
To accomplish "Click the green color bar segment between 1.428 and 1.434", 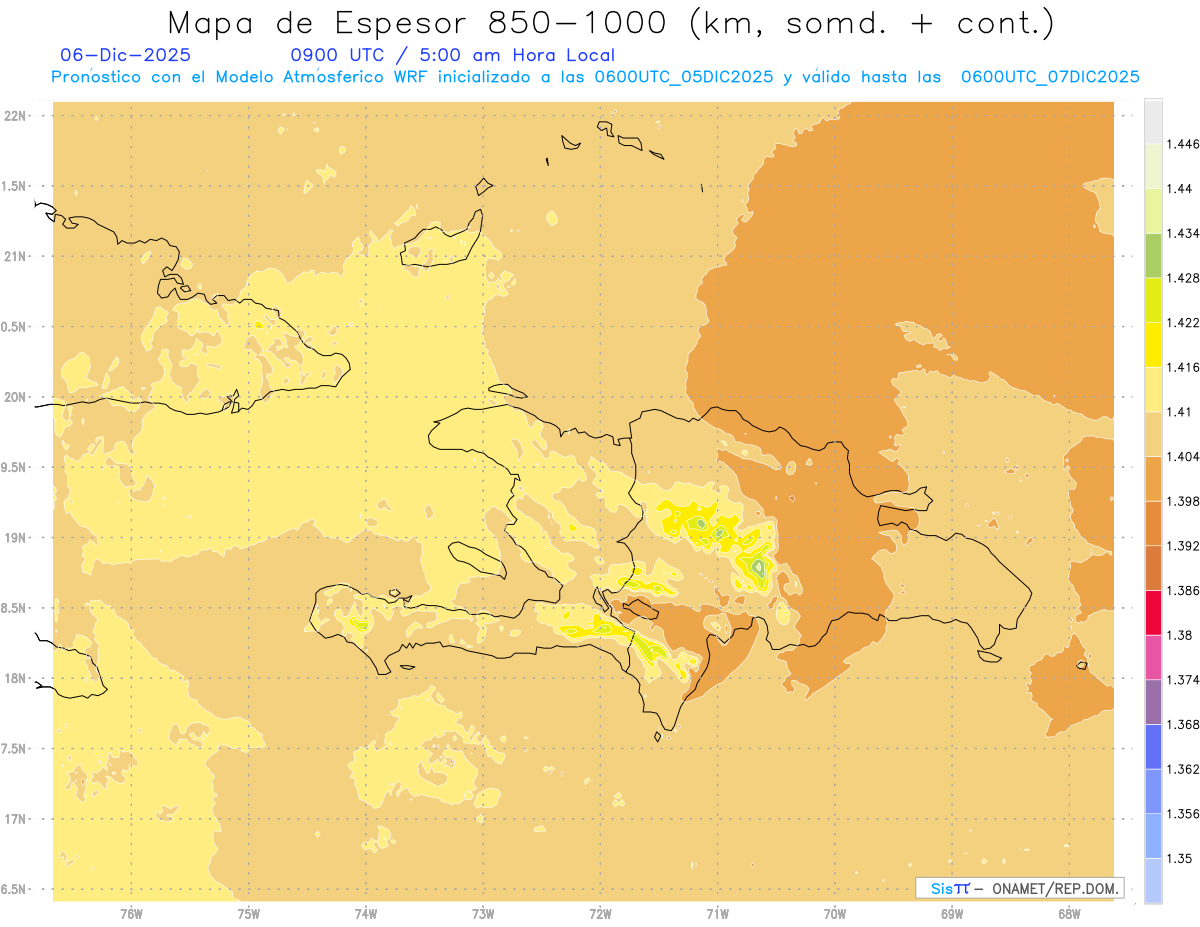I will click(x=1153, y=255).
